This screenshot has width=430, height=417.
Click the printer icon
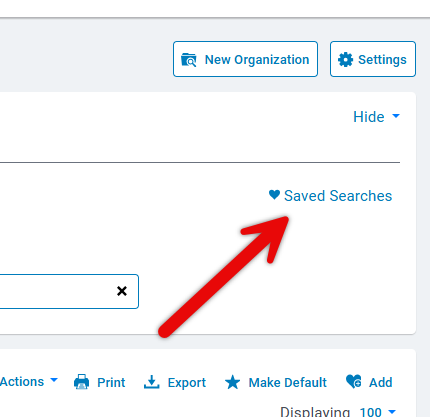[x=82, y=382]
